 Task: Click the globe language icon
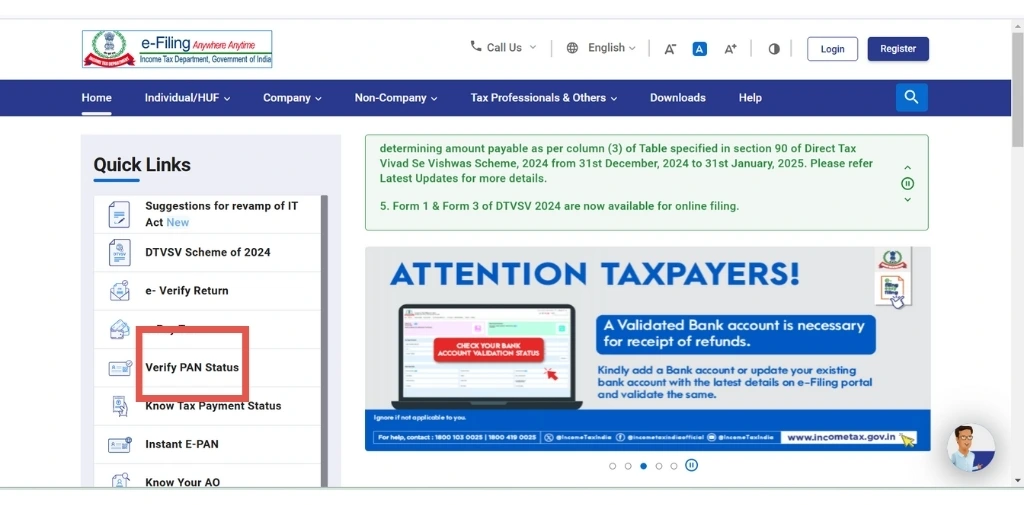[x=572, y=48]
